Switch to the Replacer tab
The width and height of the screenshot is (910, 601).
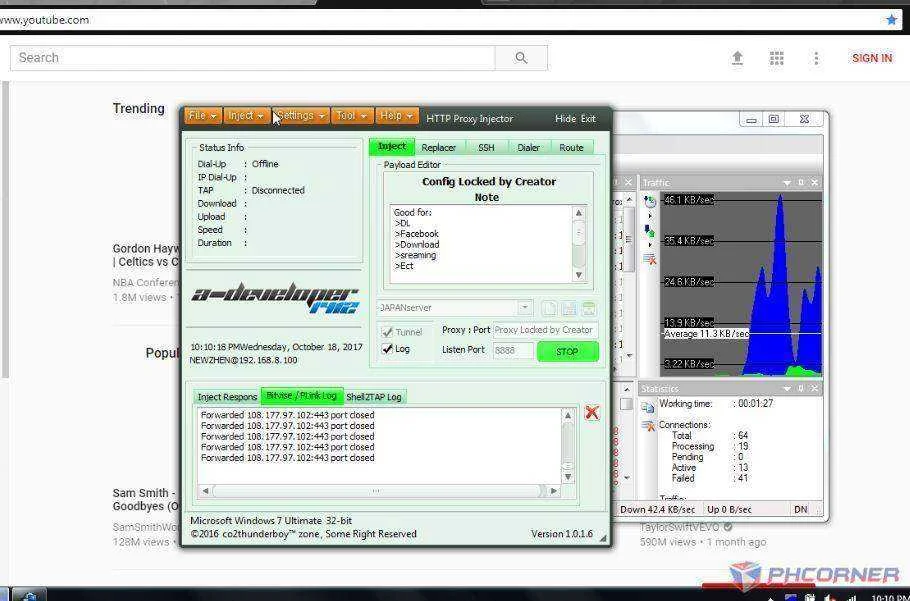coord(438,148)
